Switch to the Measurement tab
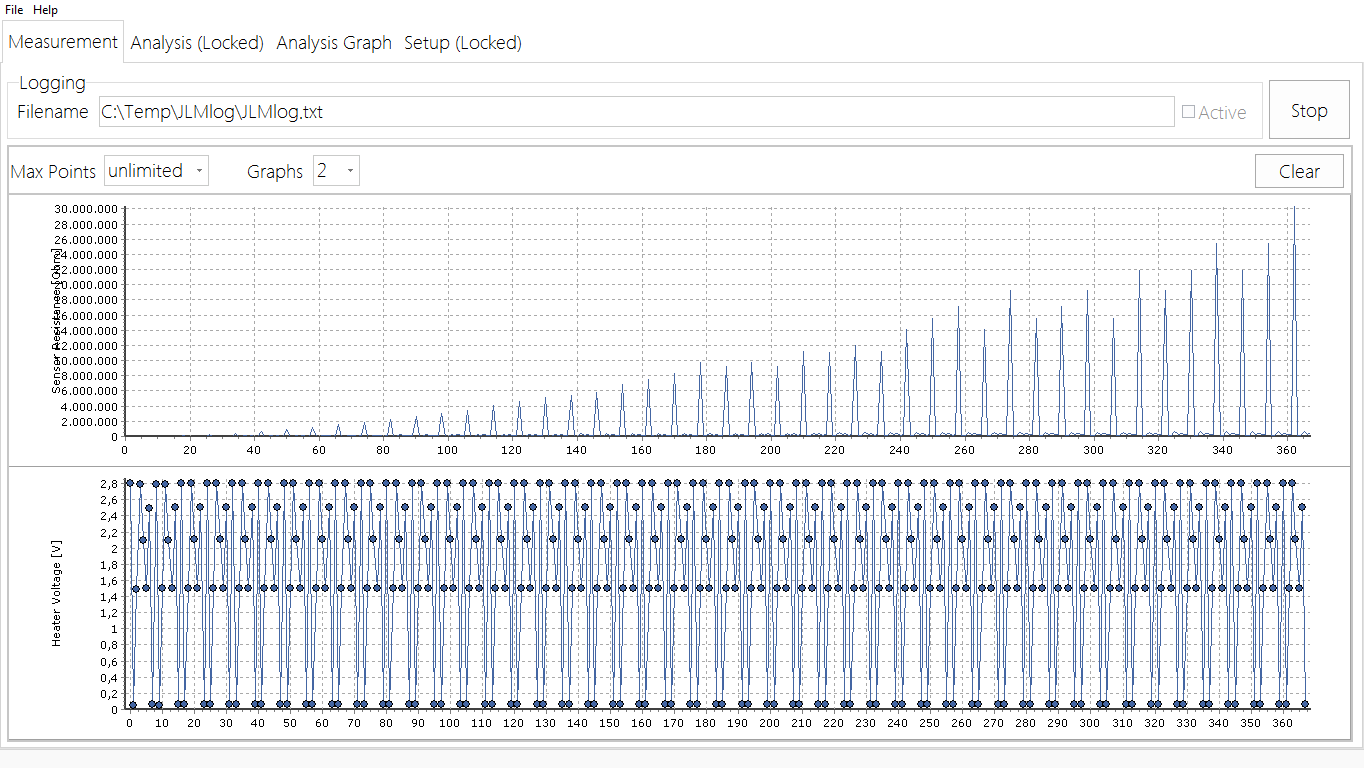This screenshot has height=768, width=1364. [x=63, y=42]
